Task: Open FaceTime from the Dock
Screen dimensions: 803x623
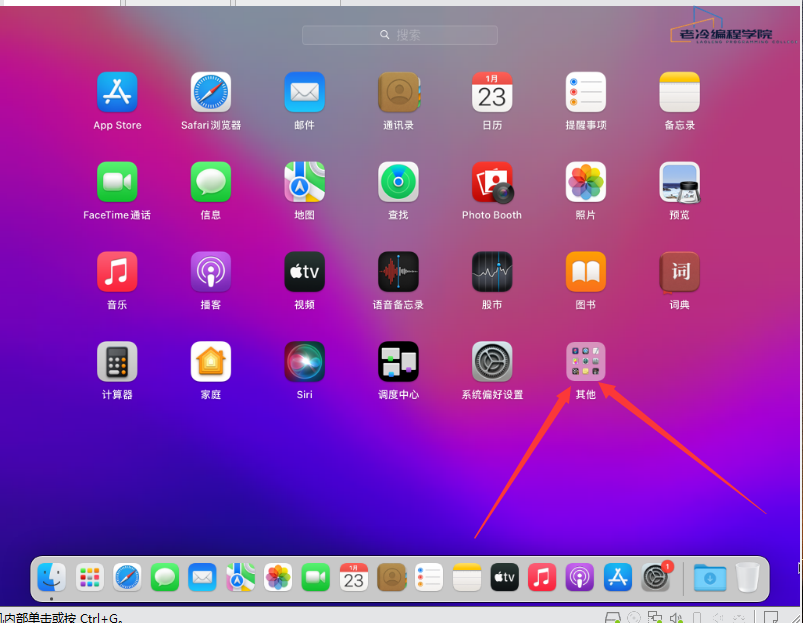Action: click(x=315, y=577)
